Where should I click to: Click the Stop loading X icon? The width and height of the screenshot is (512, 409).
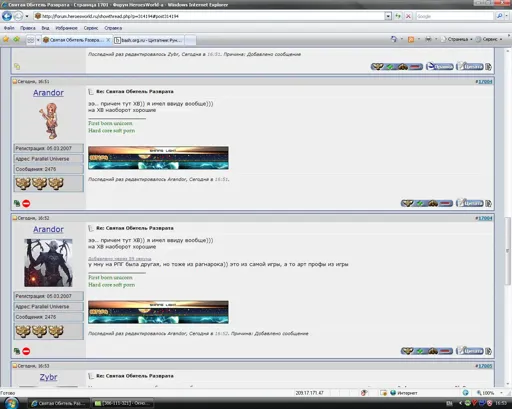point(408,16)
